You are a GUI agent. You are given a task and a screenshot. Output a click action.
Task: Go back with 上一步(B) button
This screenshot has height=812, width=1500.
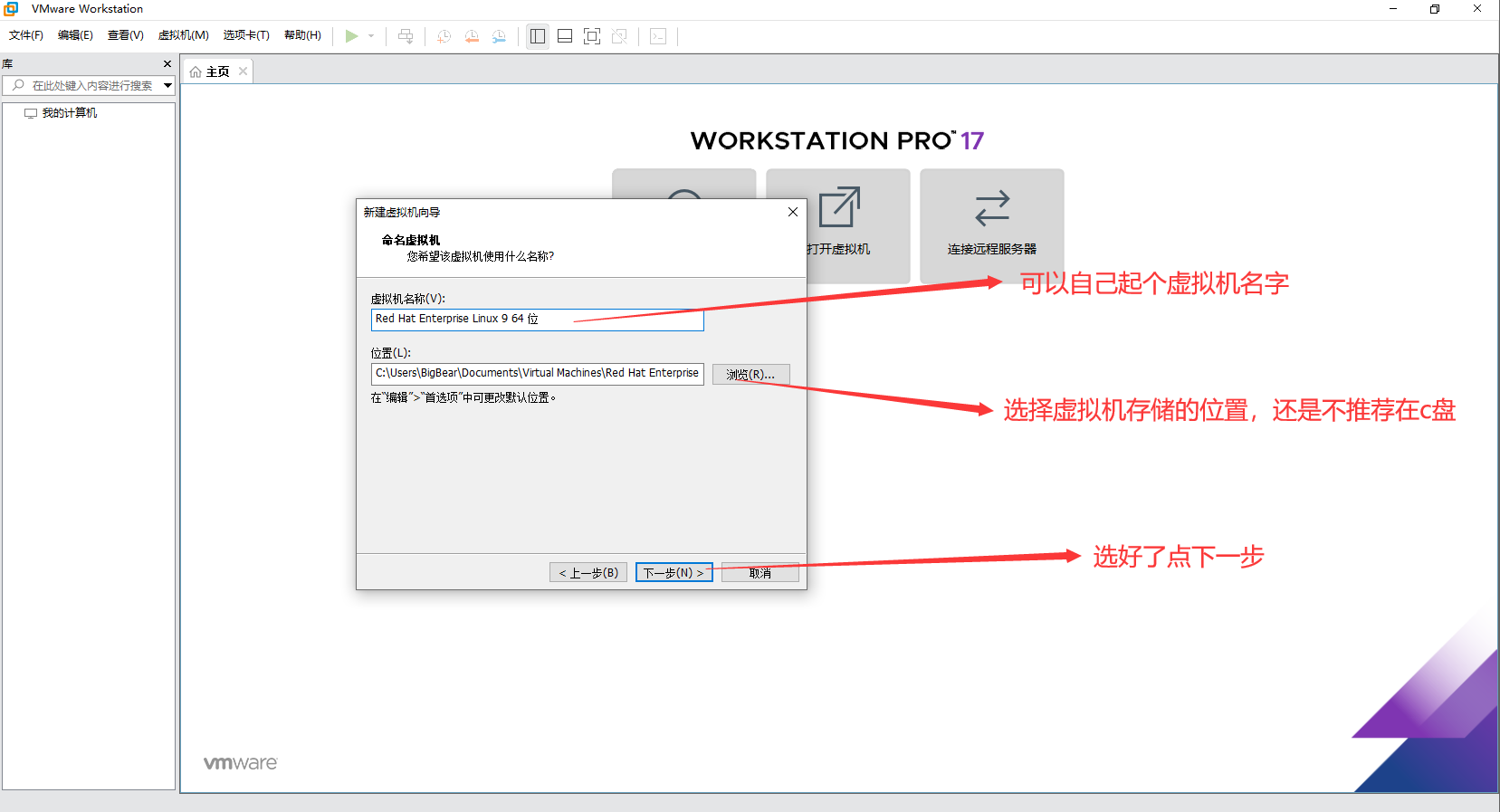pos(588,573)
